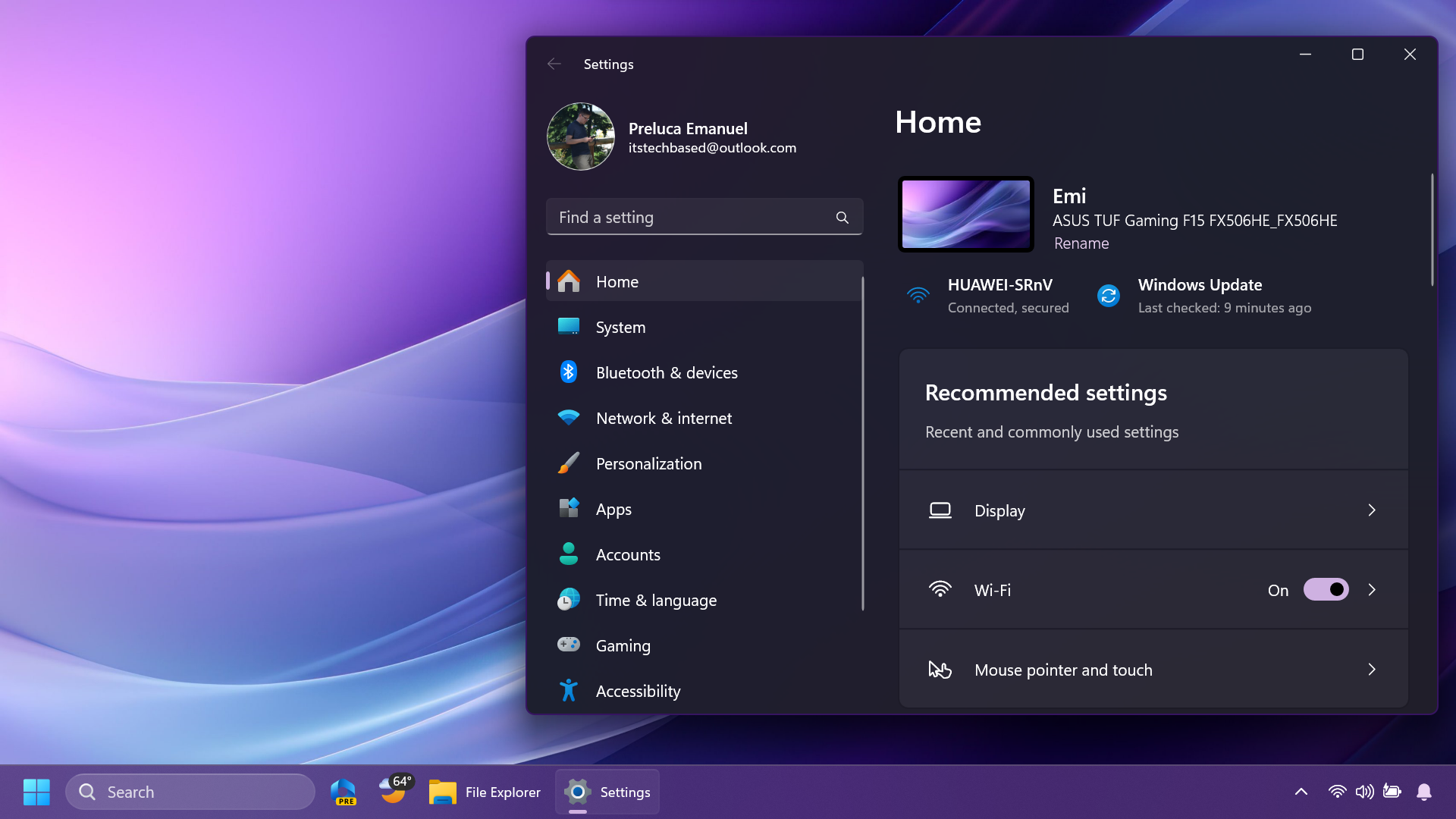The width and height of the screenshot is (1456, 819).
Task: Click the Apps icon in sidebar
Action: click(569, 508)
